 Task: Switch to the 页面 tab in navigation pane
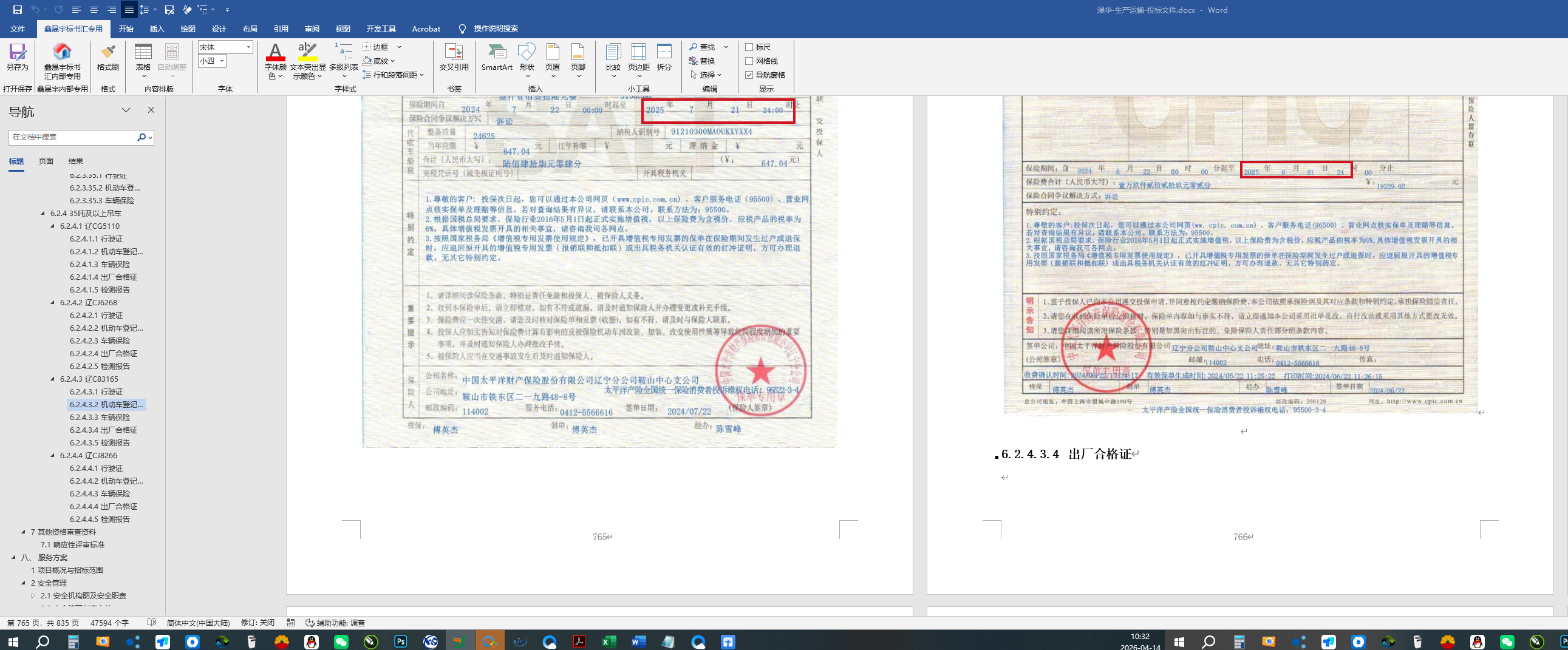(46, 161)
